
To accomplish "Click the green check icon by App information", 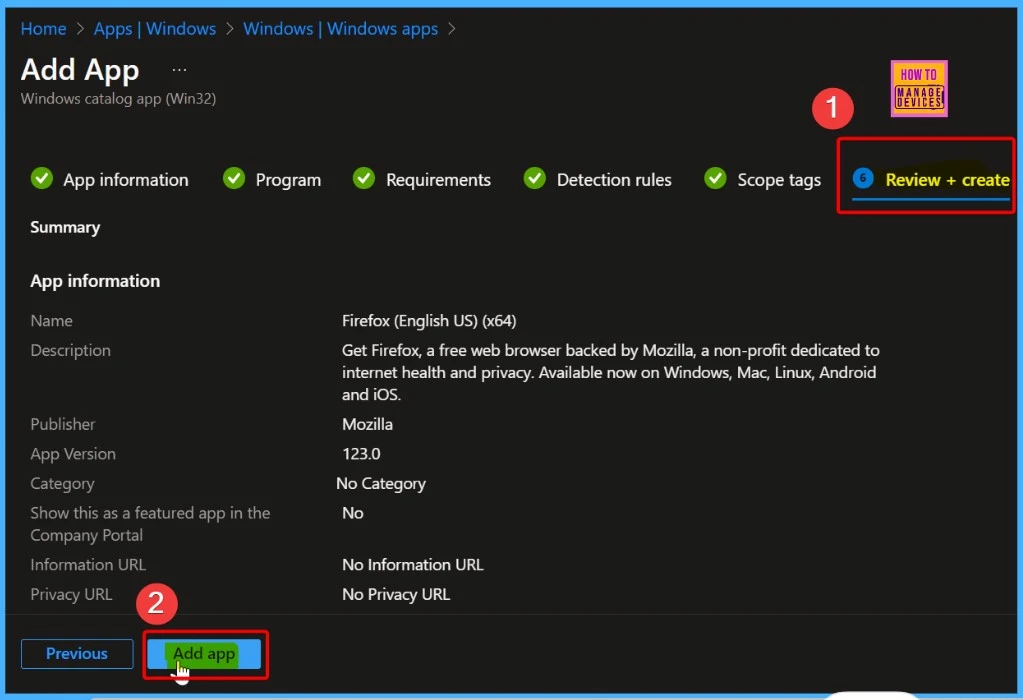I will pyautogui.click(x=42, y=178).
